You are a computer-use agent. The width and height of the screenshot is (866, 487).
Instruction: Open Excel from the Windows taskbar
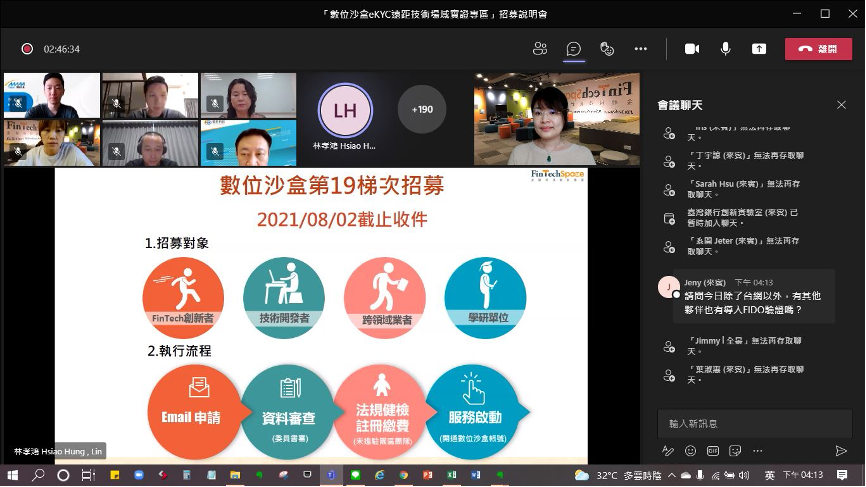click(452, 475)
